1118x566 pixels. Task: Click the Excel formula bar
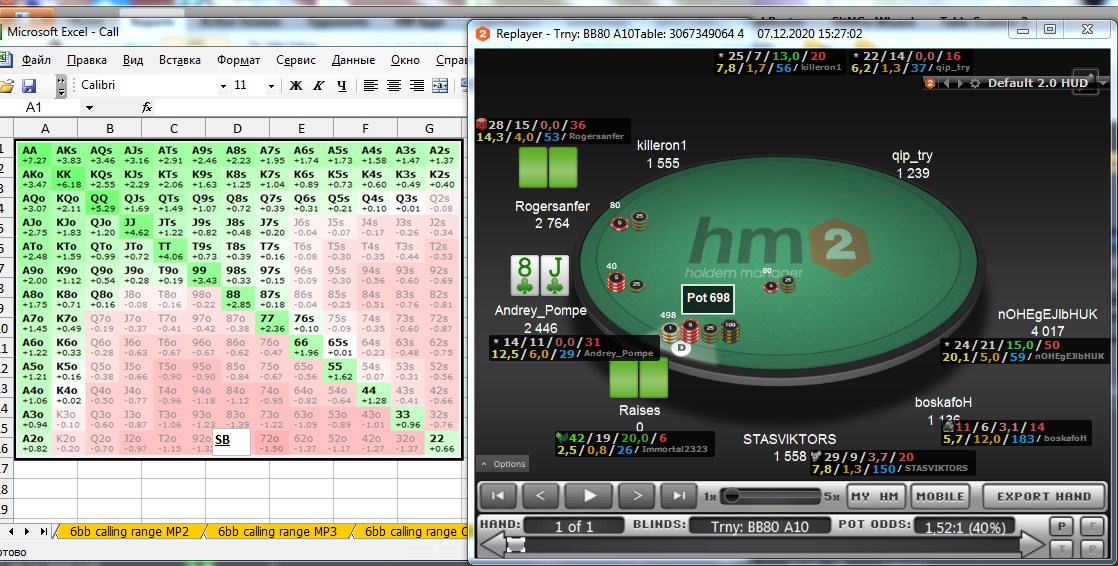(x=310, y=107)
